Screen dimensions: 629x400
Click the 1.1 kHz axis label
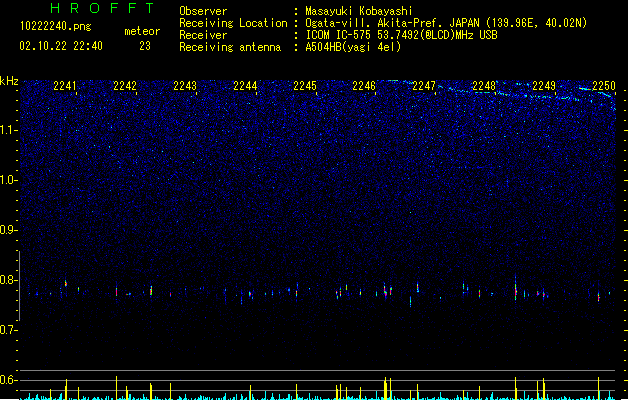8,130
